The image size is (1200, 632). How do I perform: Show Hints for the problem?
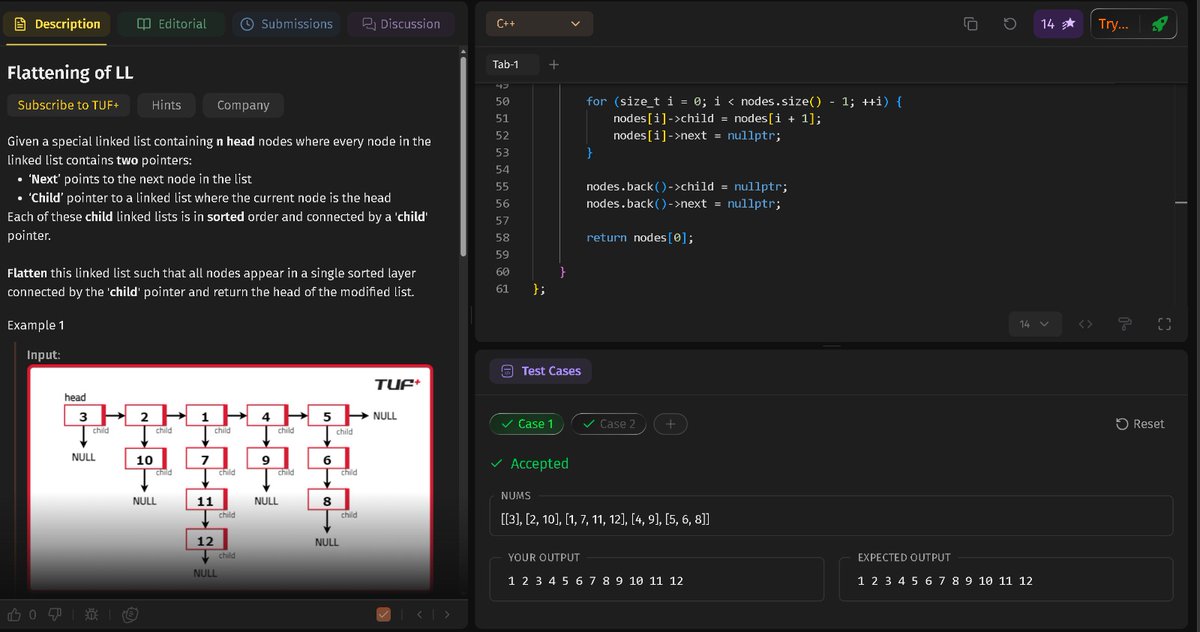pos(167,105)
